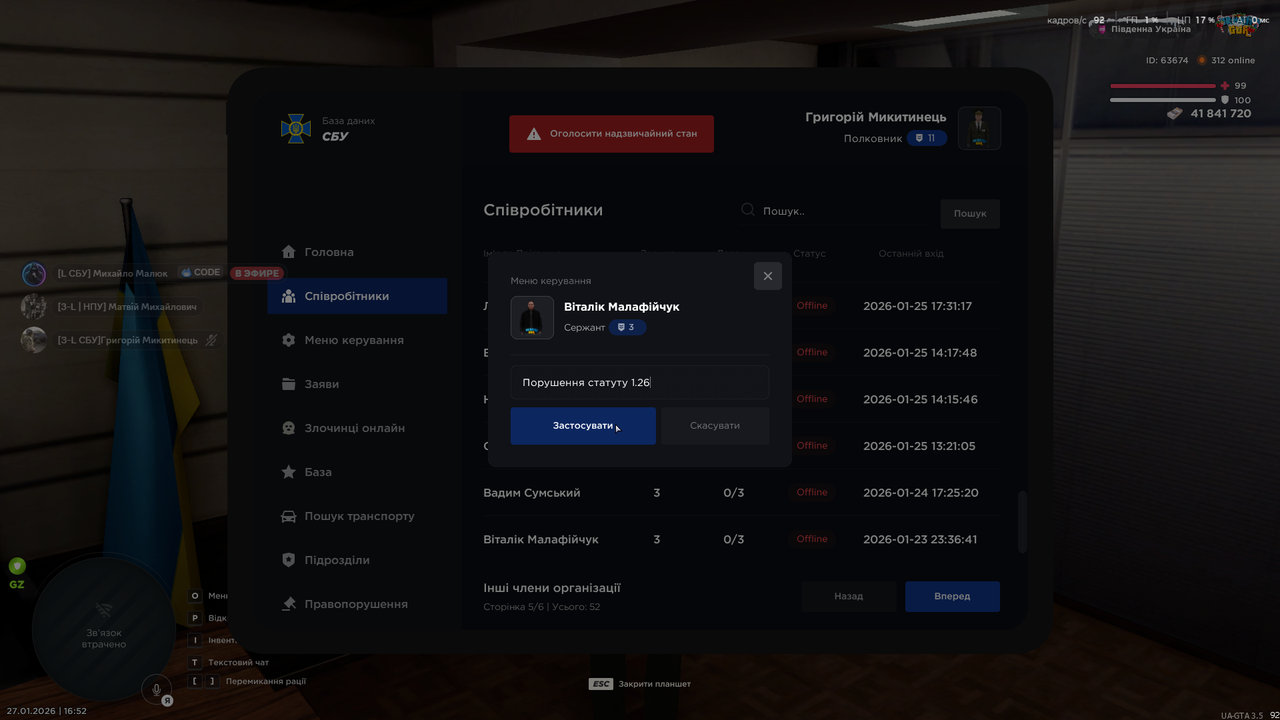Click the lost connection wifi icon

pyautogui.click(x=104, y=610)
